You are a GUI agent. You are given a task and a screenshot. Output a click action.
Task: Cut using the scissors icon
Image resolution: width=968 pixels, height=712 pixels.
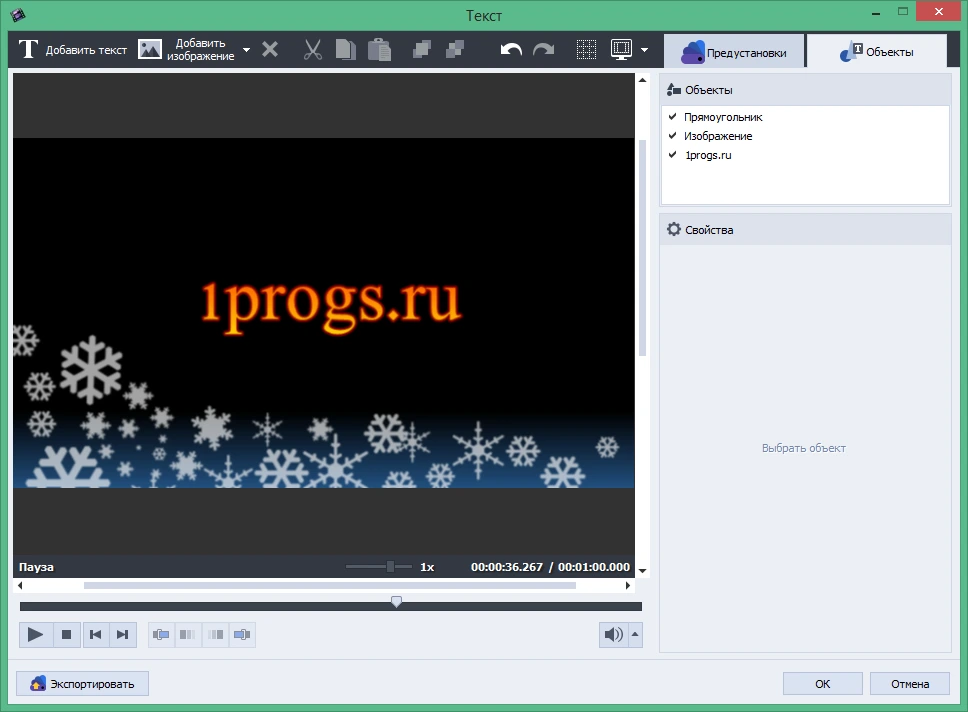[x=313, y=49]
